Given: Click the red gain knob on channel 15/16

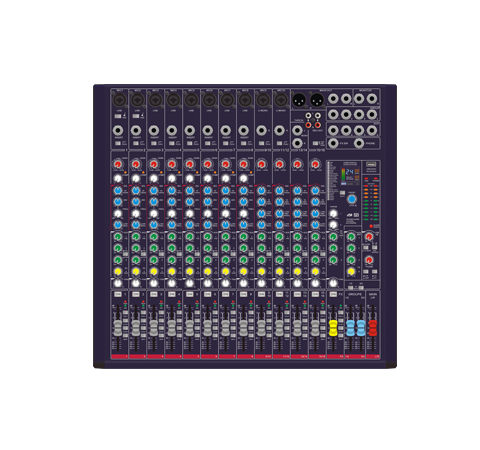Looking at the screenshot, I should coord(315,164).
